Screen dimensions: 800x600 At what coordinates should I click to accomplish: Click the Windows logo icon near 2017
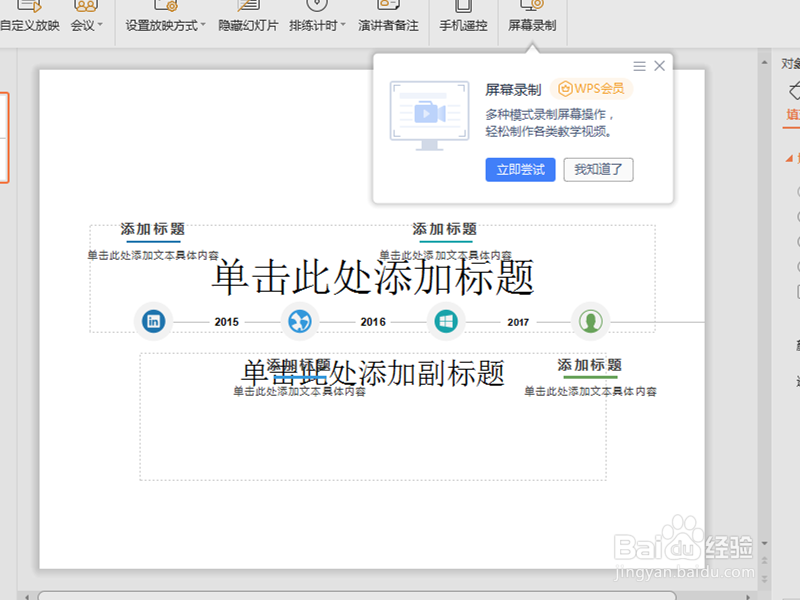(445, 321)
